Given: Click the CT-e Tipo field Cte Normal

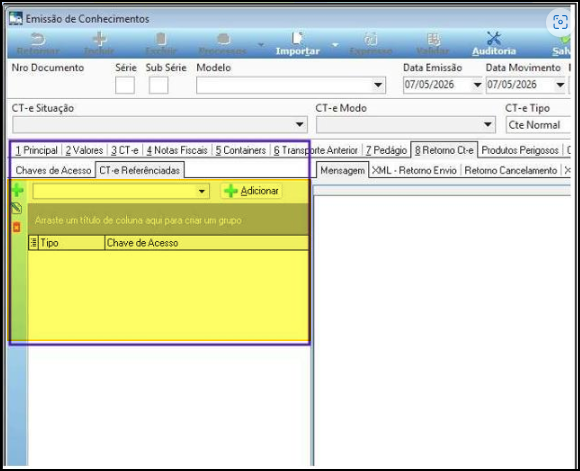Looking at the screenshot, I should coord(538,125).
